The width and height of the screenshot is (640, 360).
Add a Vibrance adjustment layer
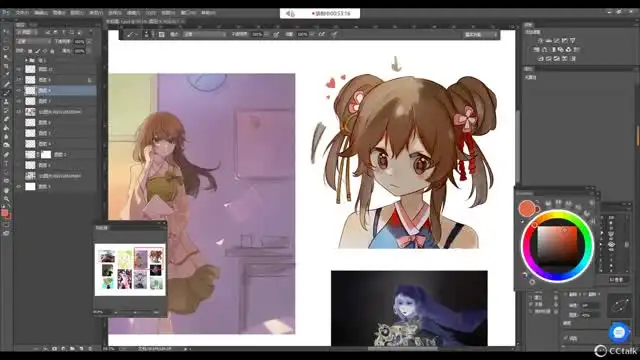[573, 41]
